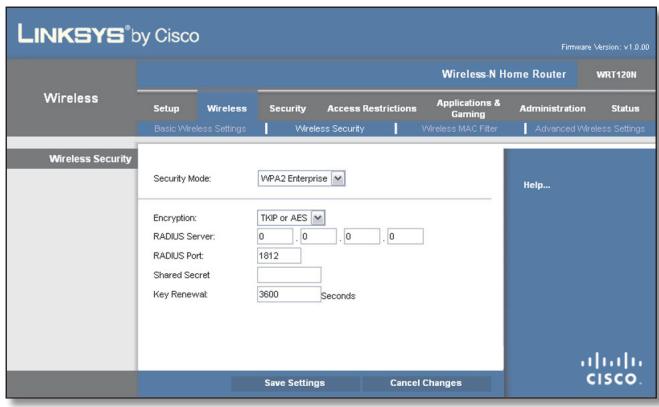Click the Wireless-N Home Router title

click(x=503, y=74)
